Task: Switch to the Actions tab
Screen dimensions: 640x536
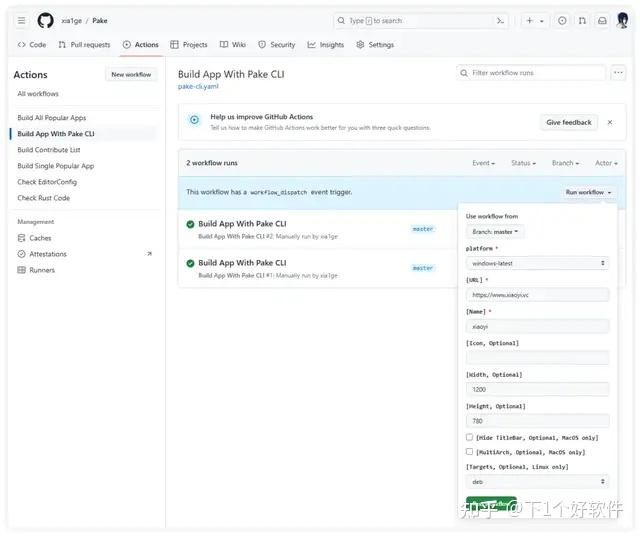Action: coord(141,44)
